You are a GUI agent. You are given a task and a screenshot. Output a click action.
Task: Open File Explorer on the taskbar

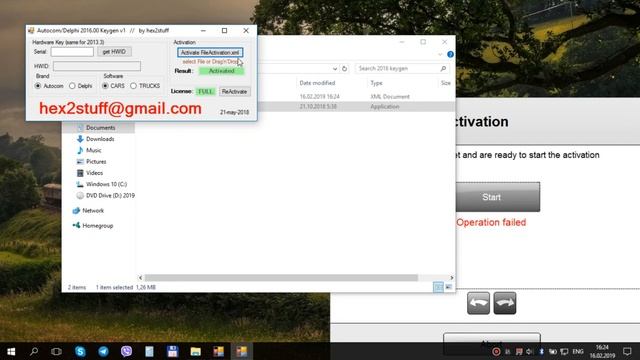click(x=196, y=351)
